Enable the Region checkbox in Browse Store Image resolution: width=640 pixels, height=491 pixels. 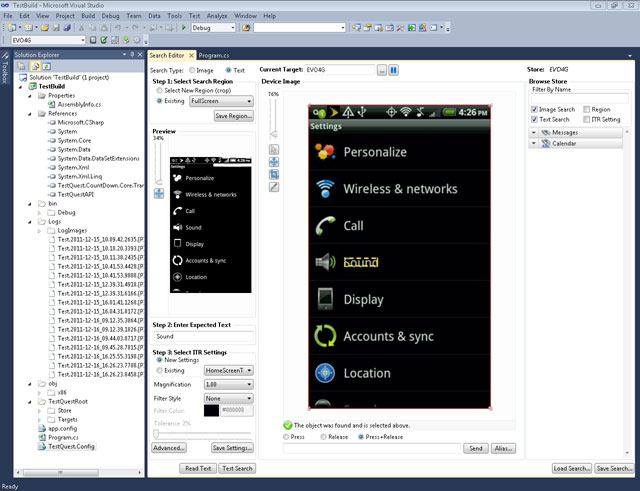click(585, 109)
